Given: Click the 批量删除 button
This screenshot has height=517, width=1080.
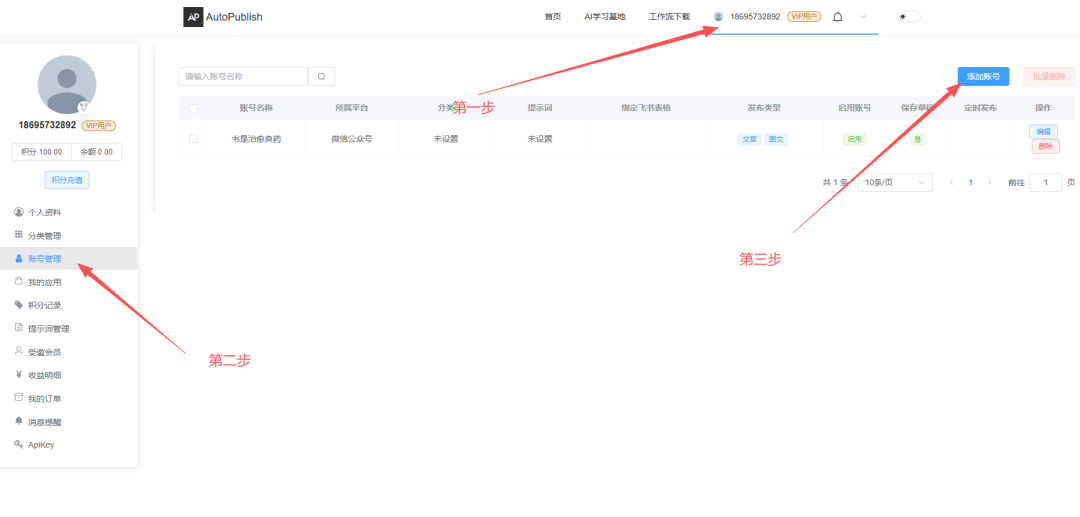Looking at the screenshot, I should pyautogui.click(x=1049, y=76).
